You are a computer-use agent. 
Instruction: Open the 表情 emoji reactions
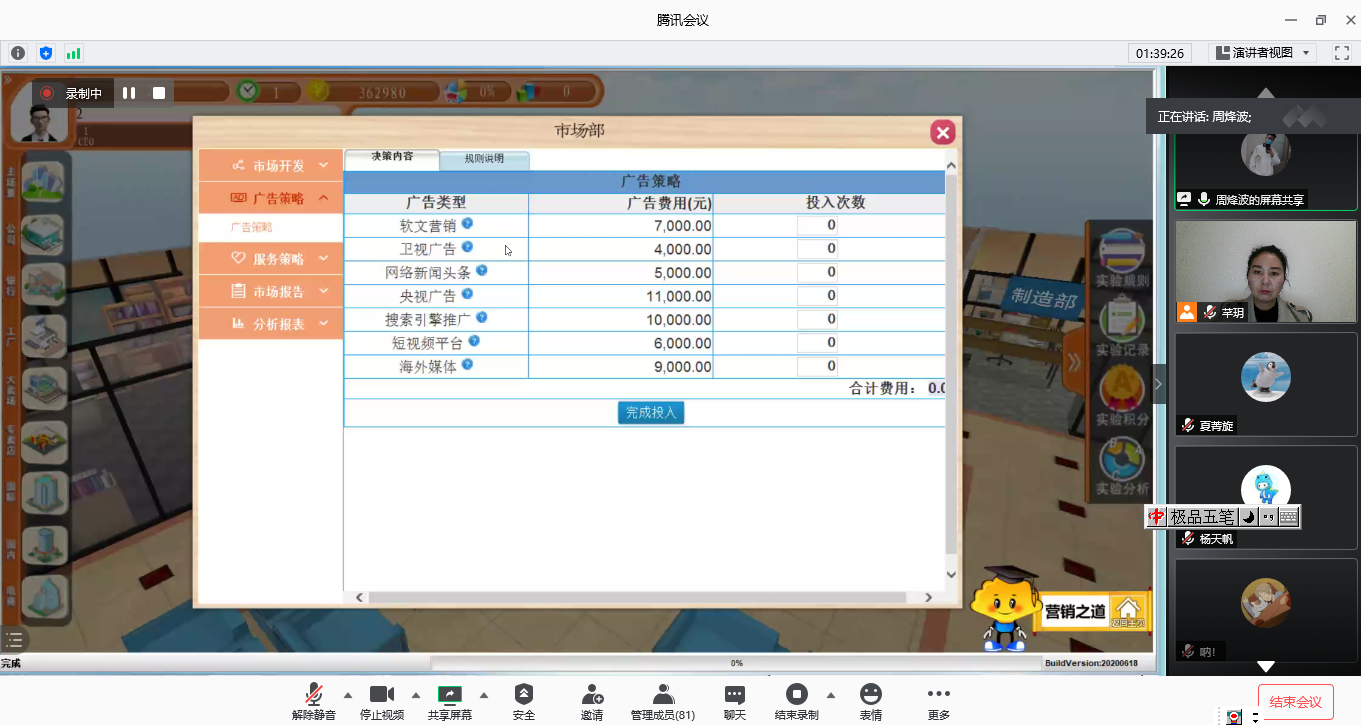871,702
